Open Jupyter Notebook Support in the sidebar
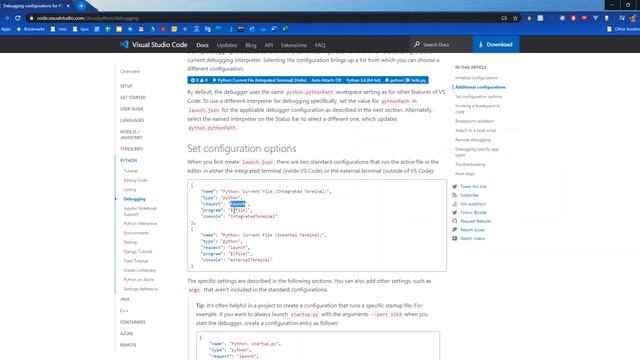Viewport: 640px width, 360px height. 140,211
